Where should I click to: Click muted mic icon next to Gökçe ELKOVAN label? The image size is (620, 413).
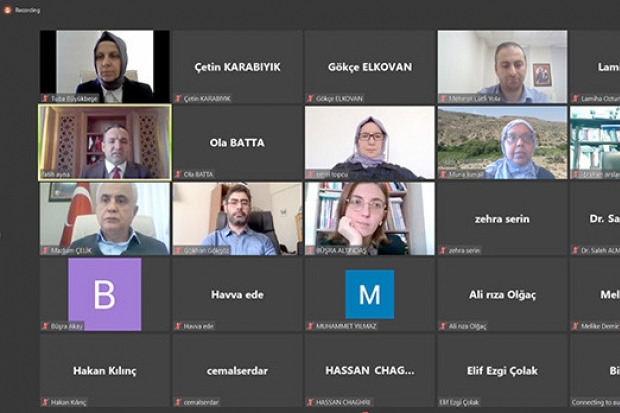click(x=310, y=99)
